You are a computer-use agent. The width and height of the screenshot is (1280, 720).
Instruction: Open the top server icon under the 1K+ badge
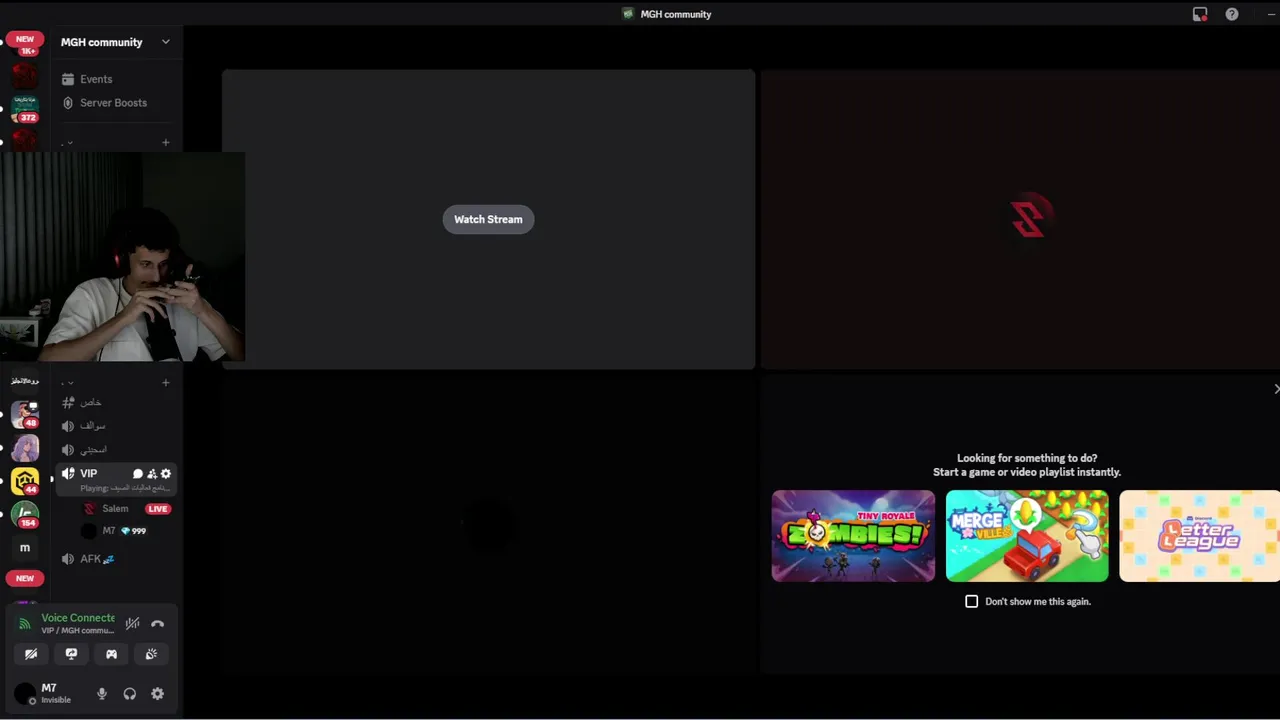click(25, 75)
